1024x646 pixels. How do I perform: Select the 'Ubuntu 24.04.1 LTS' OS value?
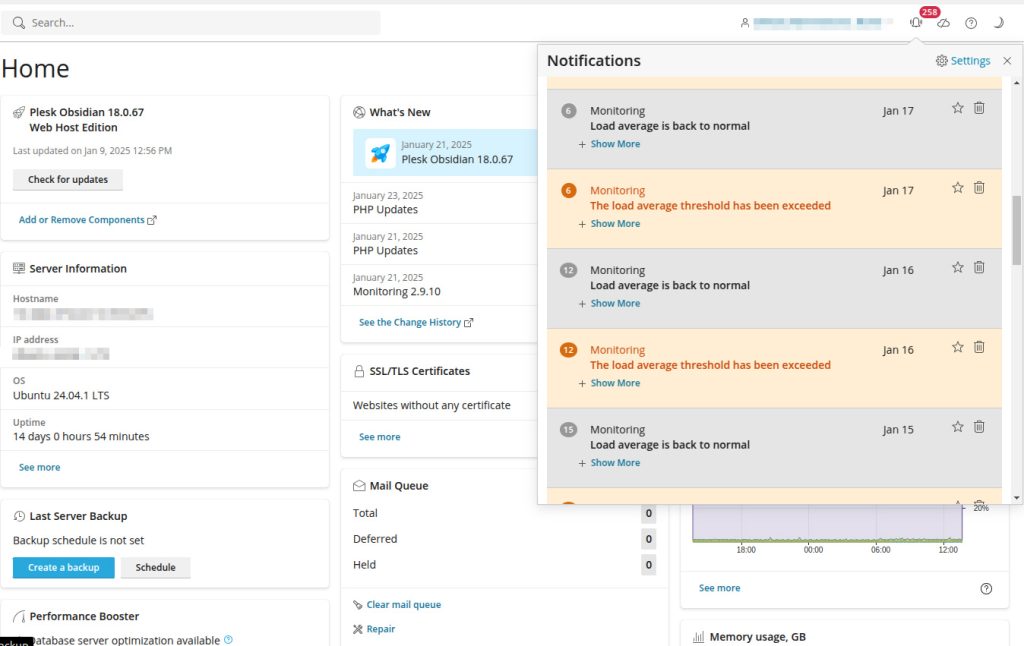click(61, 396)
